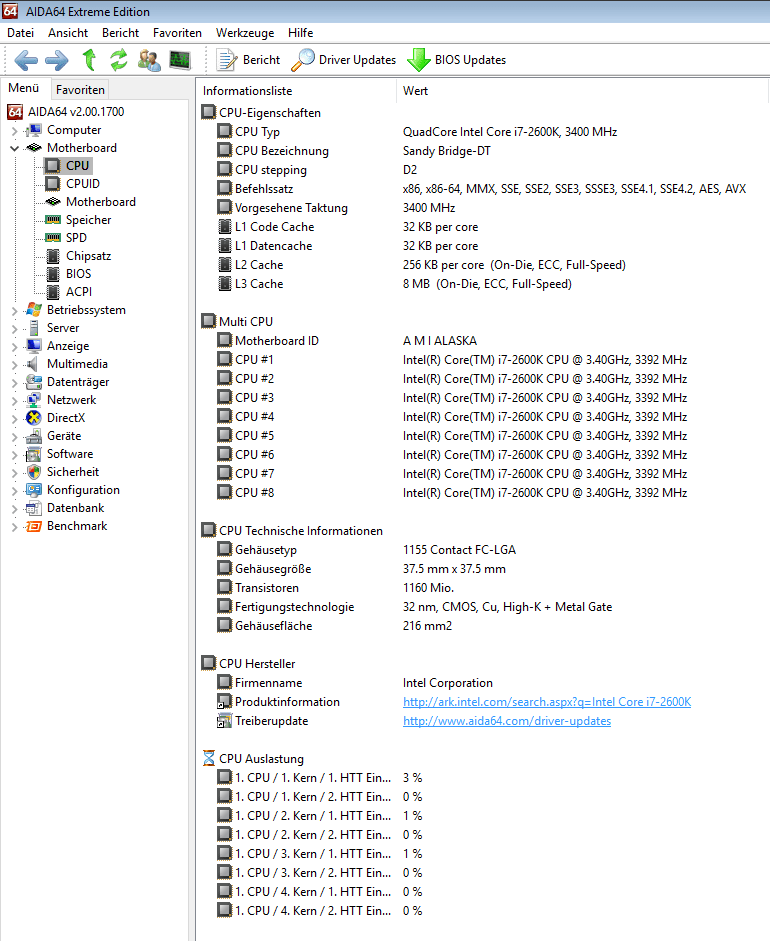Expand the Computer tree node
Screen dimensions: 770x941
(14, 130)
